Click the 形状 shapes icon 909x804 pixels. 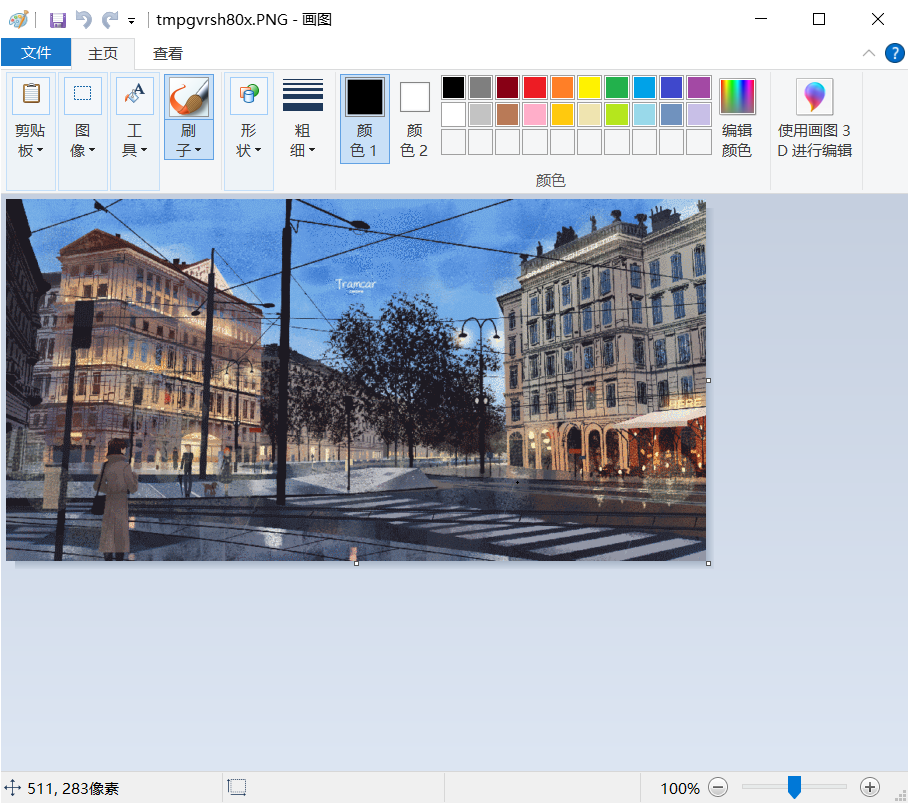249,94
